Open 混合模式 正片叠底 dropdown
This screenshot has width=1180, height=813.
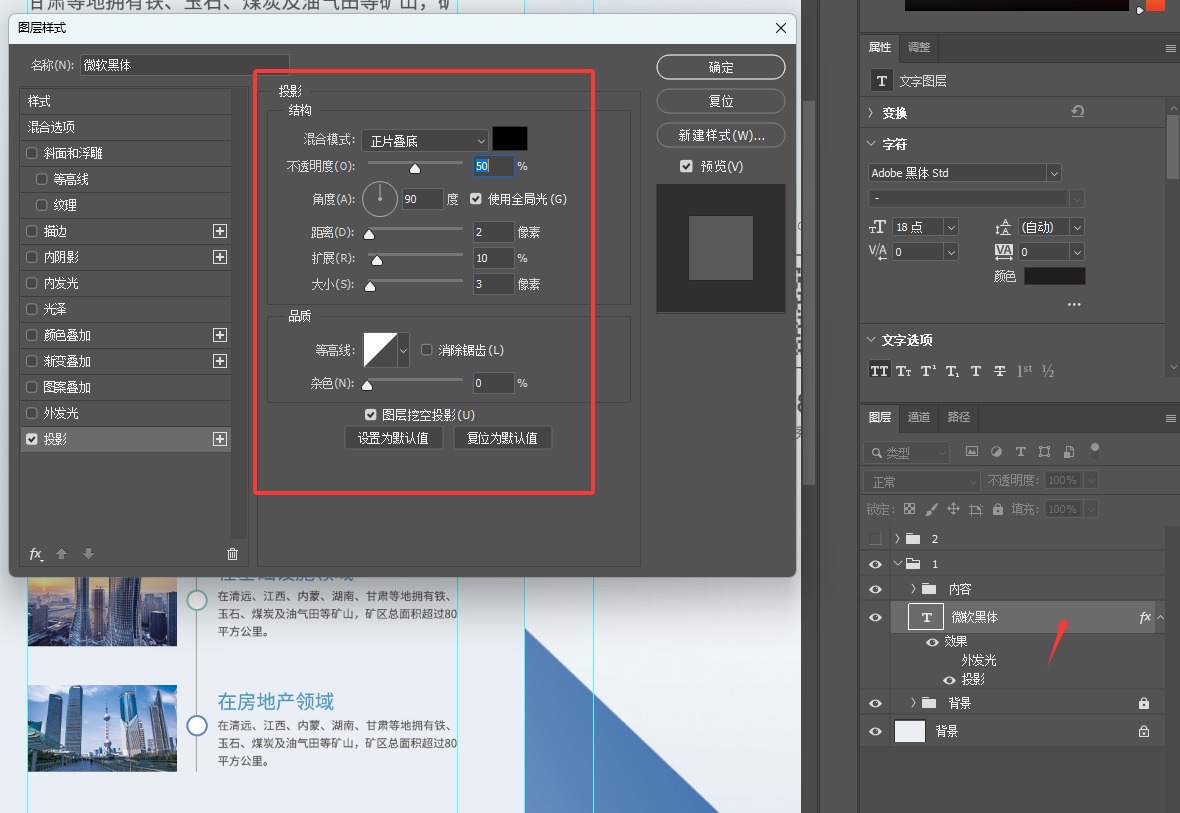pos(425,141)
